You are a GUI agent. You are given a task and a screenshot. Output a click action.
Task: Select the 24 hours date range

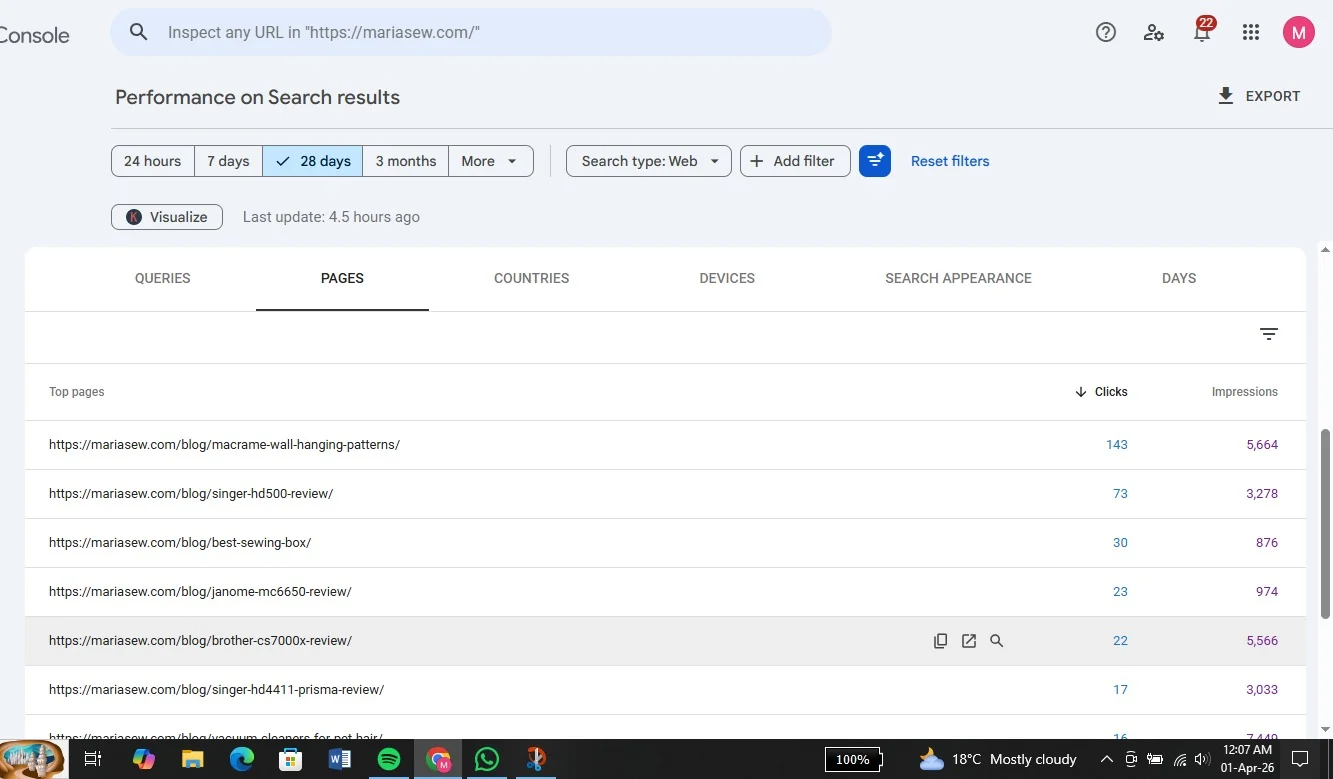pyautogui.click(x=152, y=161)
